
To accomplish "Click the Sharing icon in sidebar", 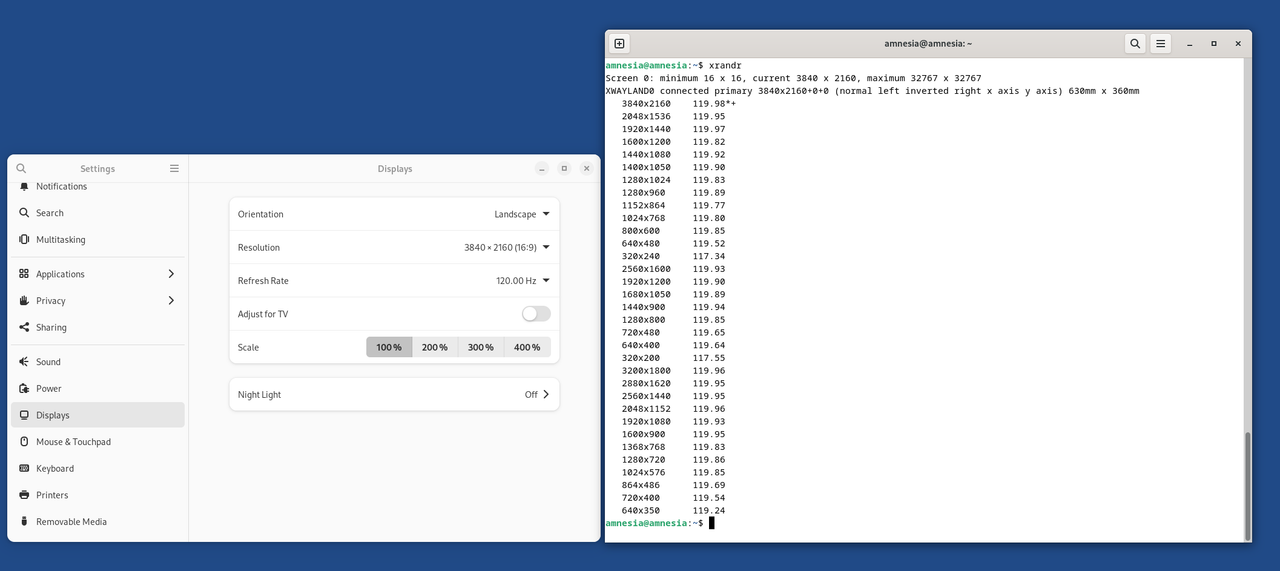I will coord(24,328).
